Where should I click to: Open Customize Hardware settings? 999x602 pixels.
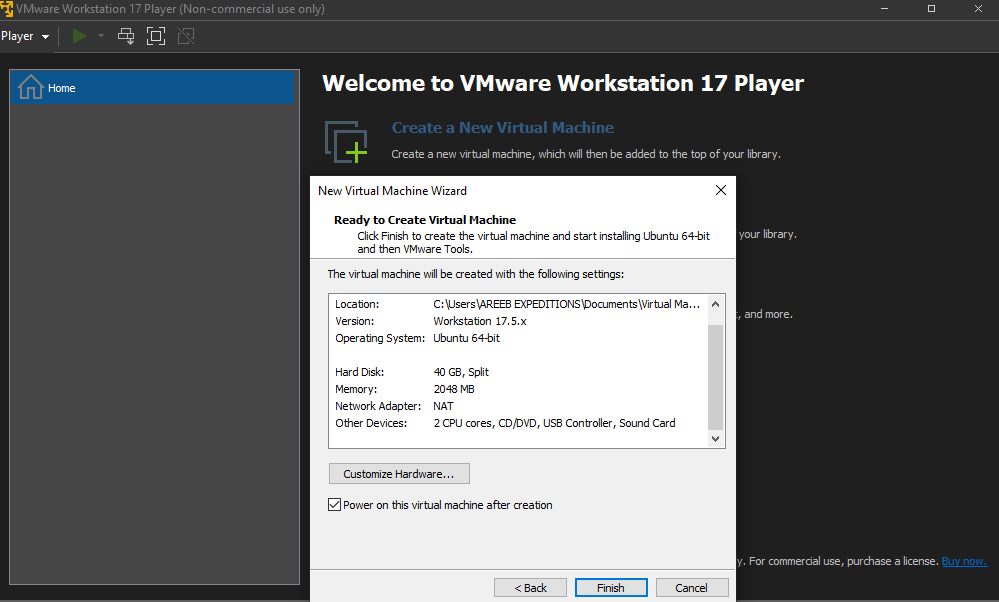coord(399,474)
